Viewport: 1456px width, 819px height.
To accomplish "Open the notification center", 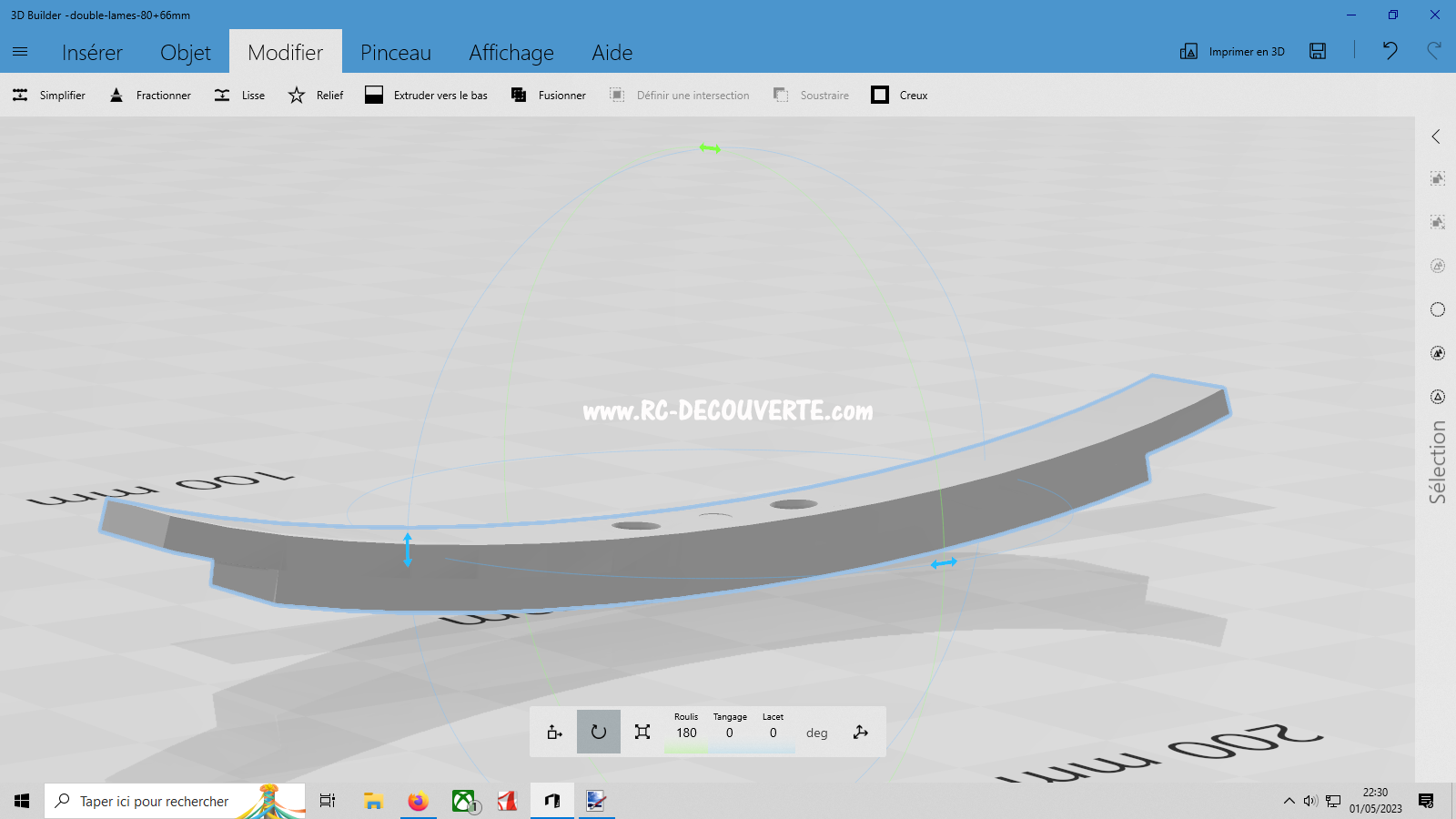I will point(1426,801).
